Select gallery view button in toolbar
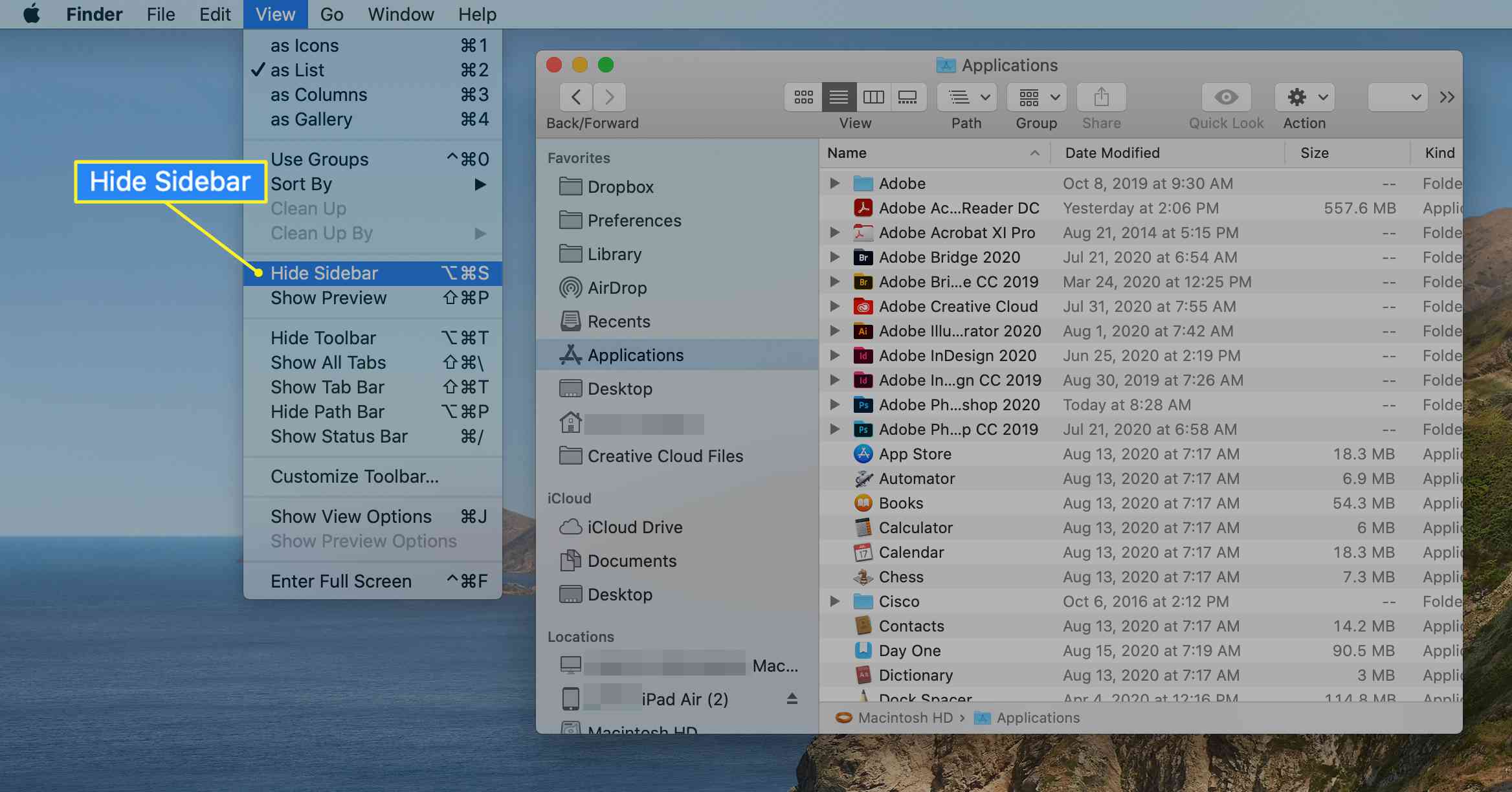The width and height of the screenshot is (1512, 792). [x=908, y=97]
